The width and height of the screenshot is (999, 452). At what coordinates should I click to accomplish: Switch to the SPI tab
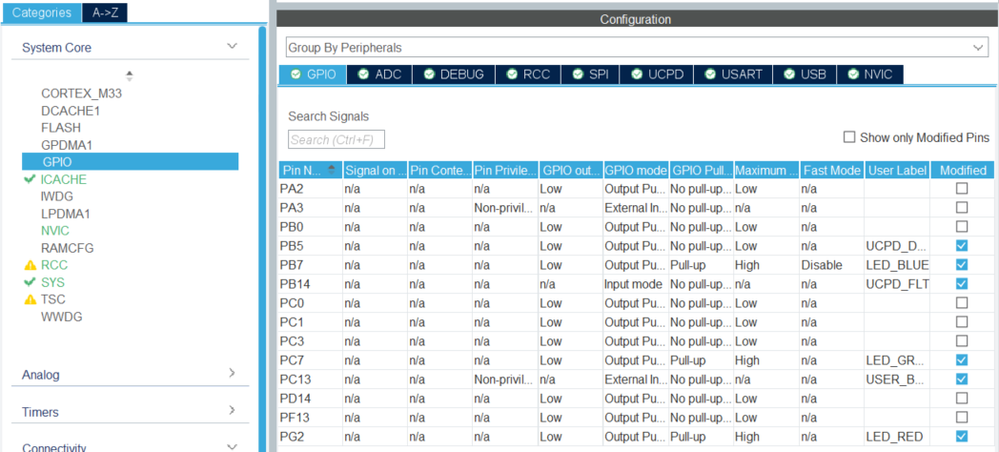590,74
